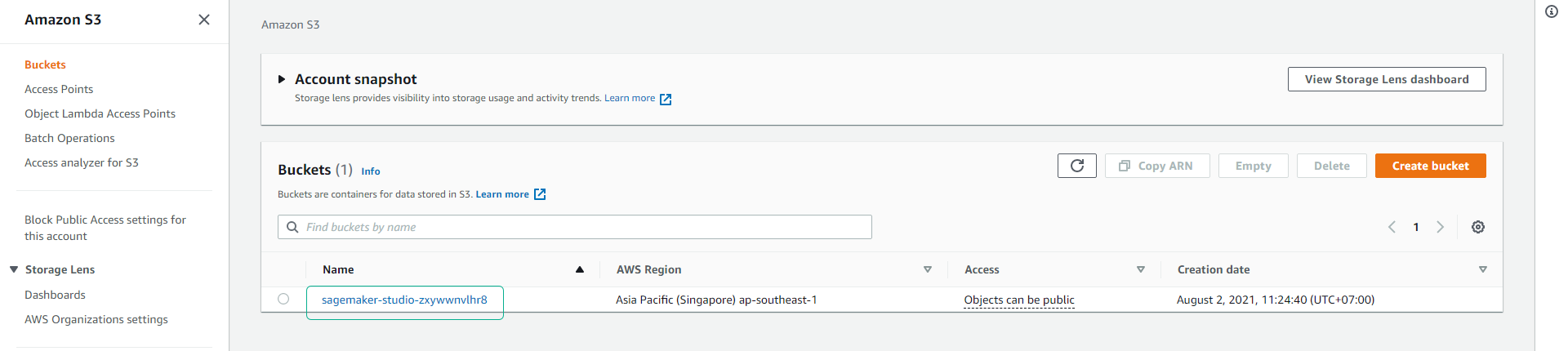Click Objects can be public access text
The image size is (1568, 351).
[1019, 300]
